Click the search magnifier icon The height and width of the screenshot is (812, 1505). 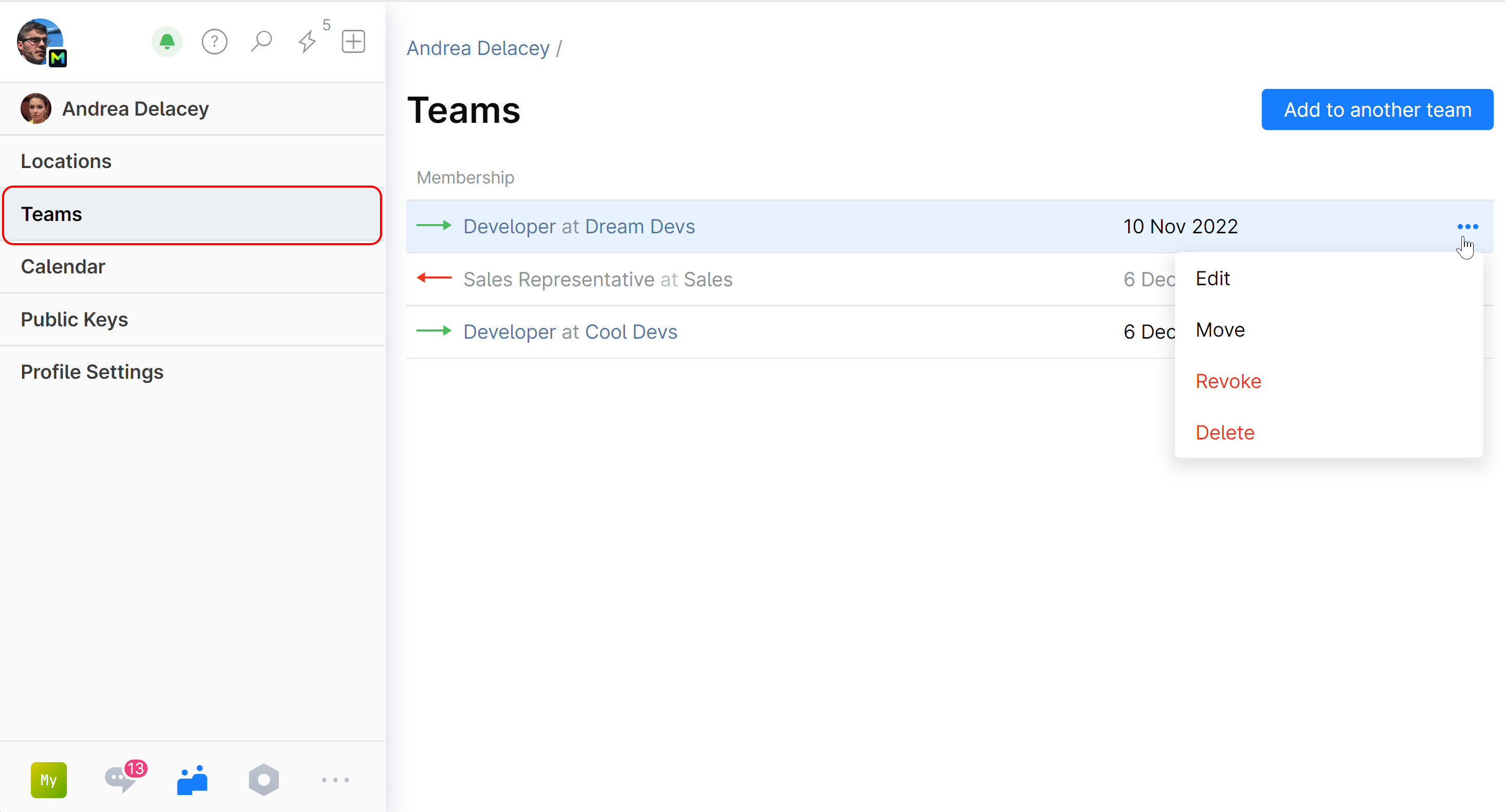261,42
